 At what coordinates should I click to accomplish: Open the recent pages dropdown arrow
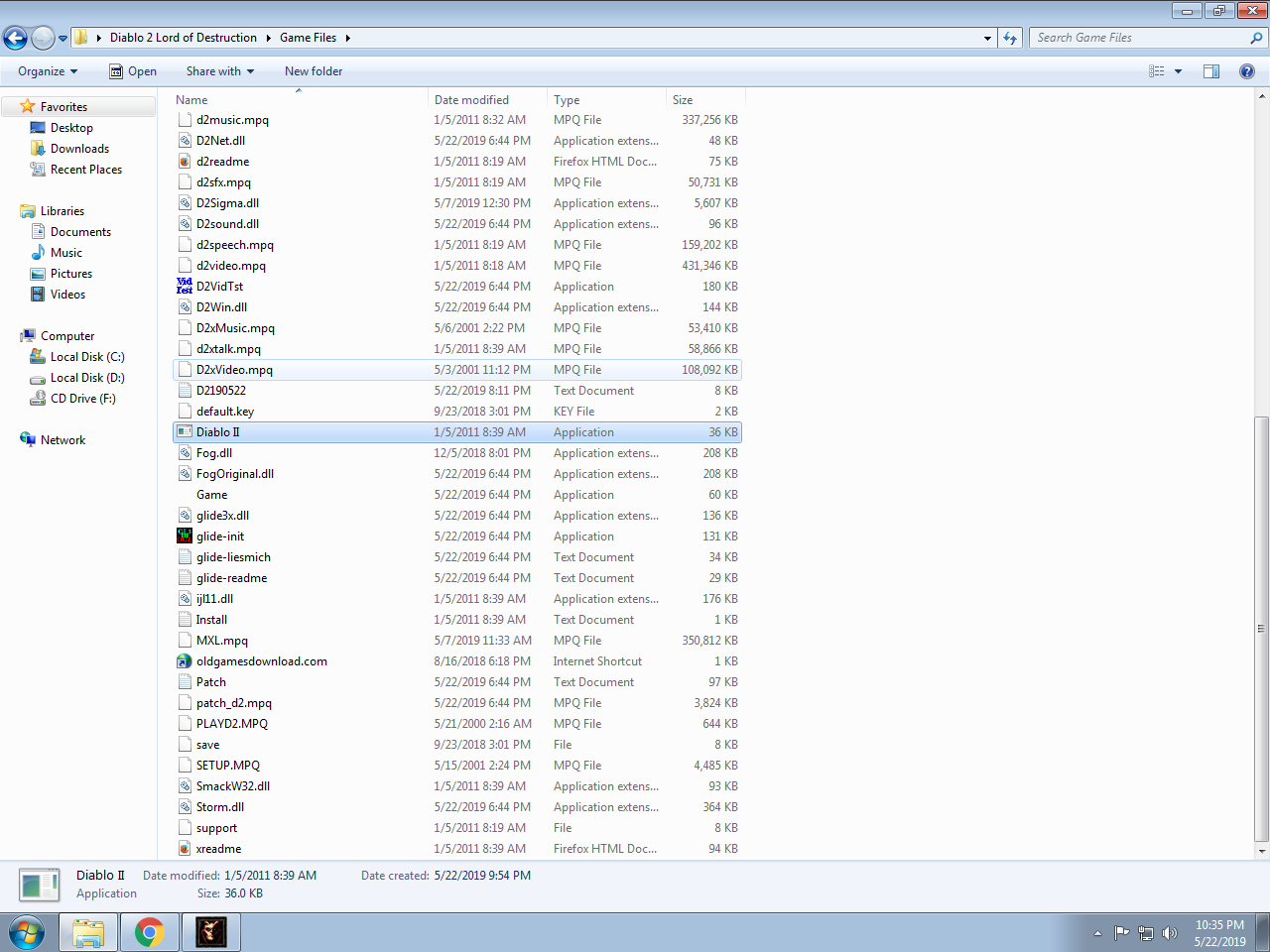point(63,39)
